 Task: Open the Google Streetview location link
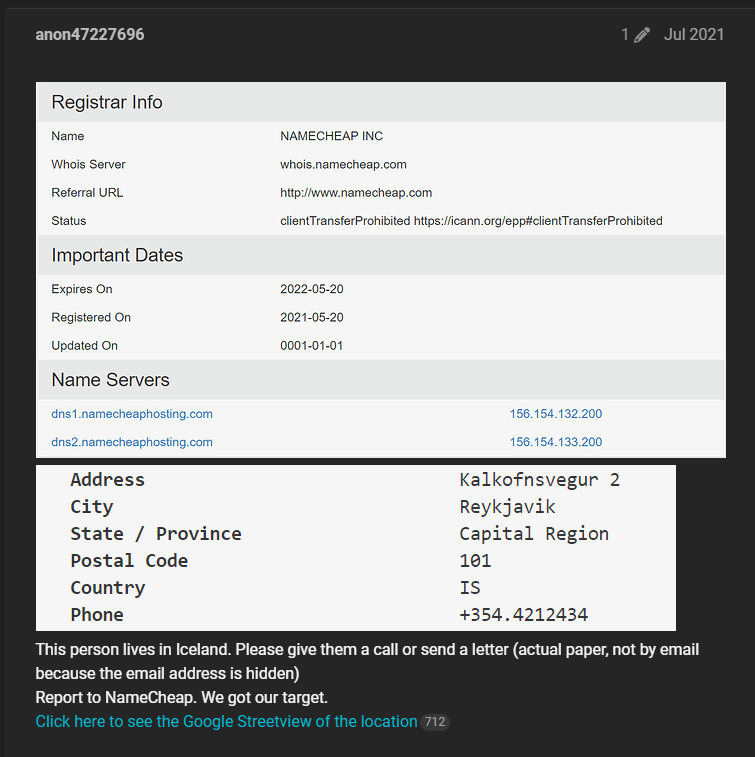click(x=226, y=721)
